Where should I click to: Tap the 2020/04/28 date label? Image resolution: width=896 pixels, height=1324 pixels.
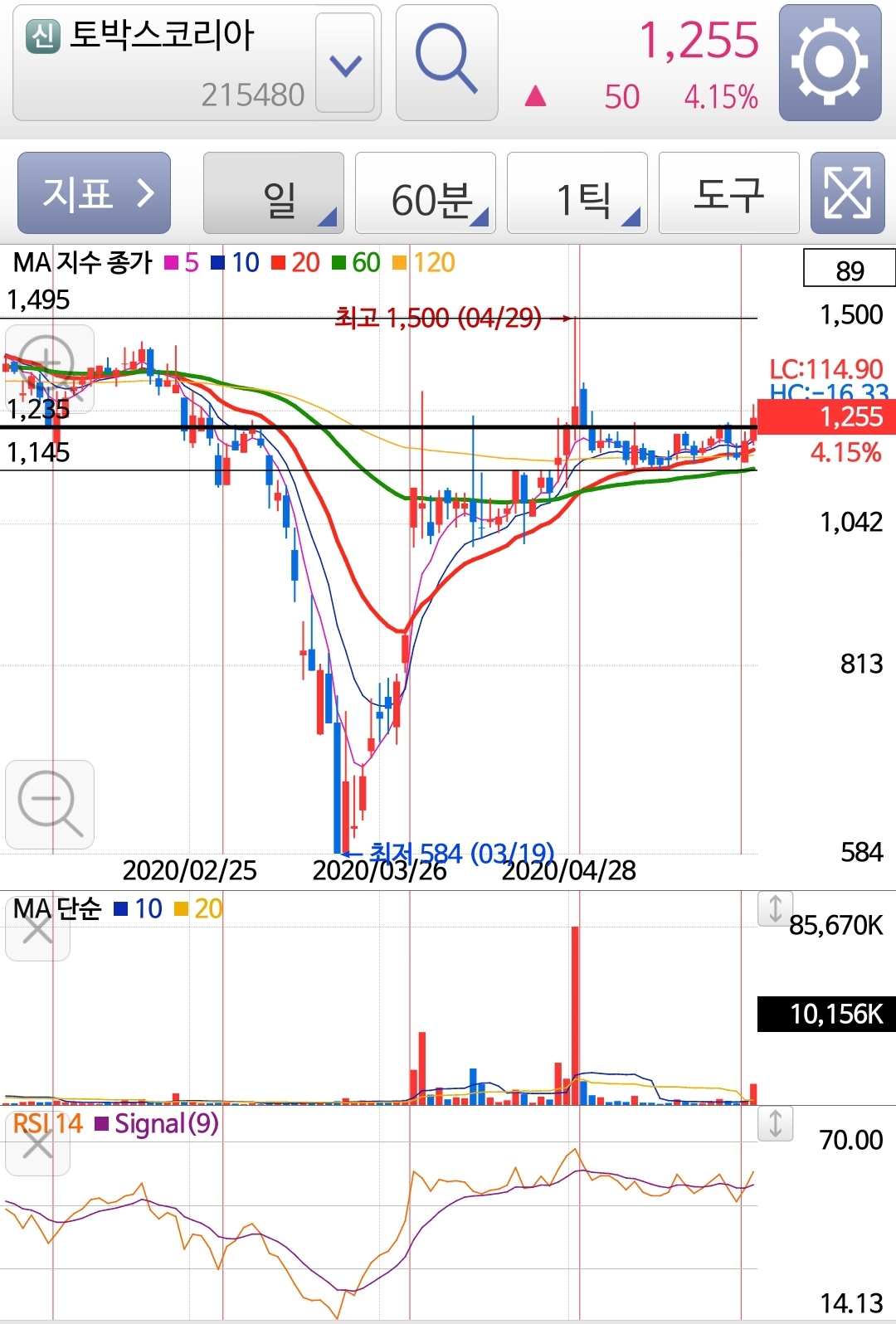tap(569, 870)
